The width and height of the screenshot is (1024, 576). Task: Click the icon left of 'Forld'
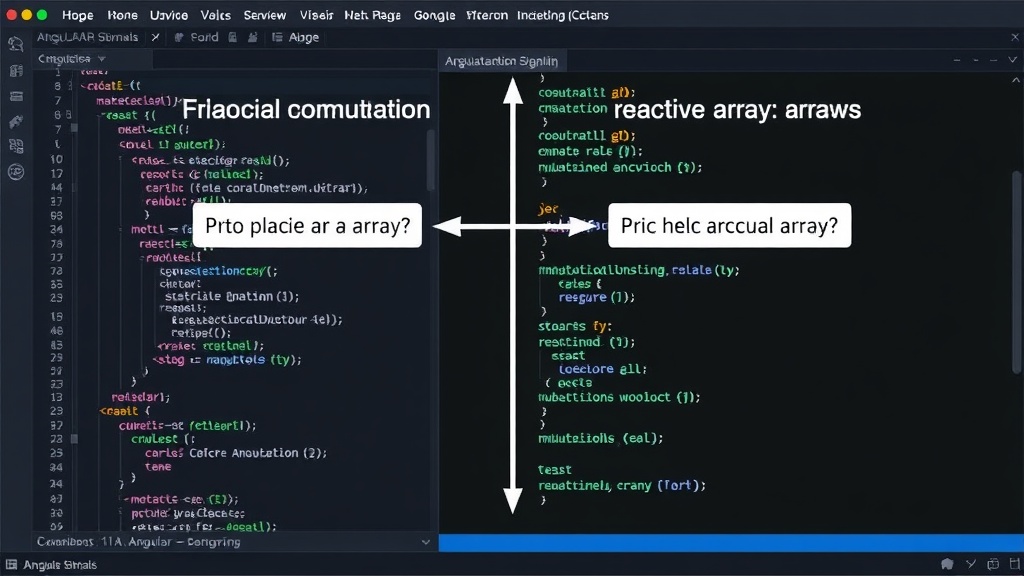tap(179, 37)
